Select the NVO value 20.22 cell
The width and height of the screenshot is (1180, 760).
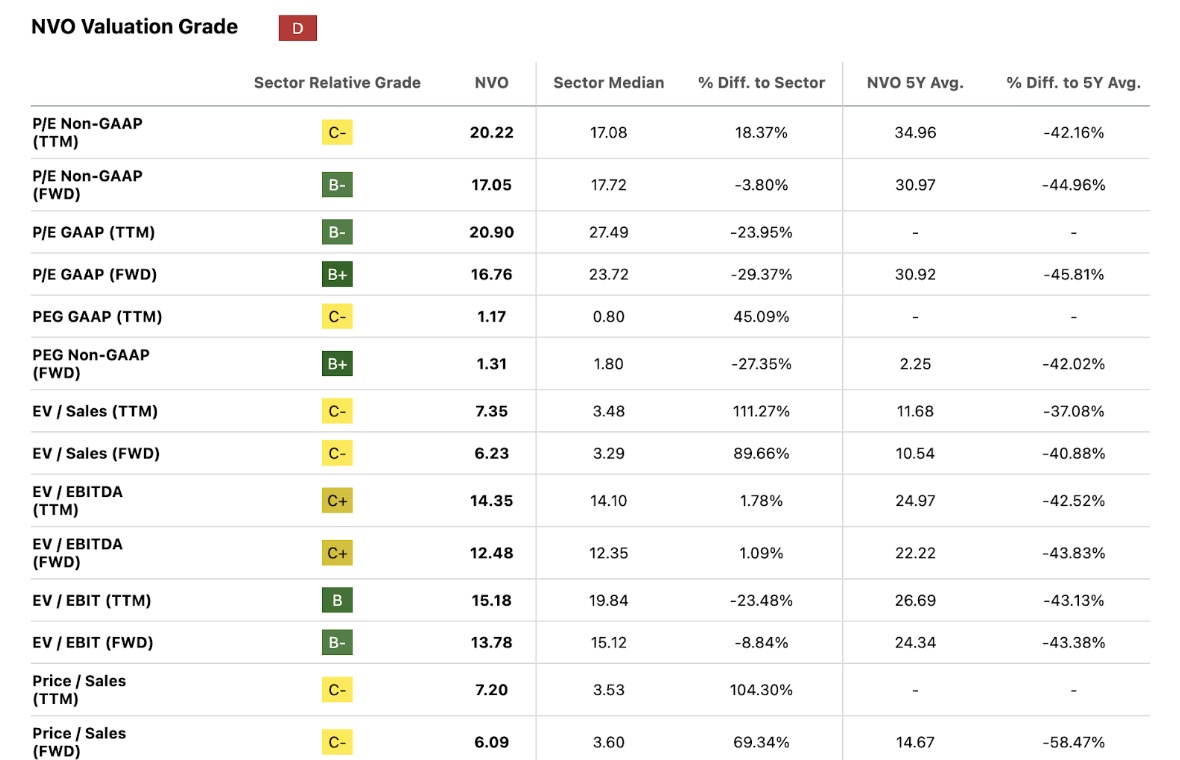click(x=491, y=132)
